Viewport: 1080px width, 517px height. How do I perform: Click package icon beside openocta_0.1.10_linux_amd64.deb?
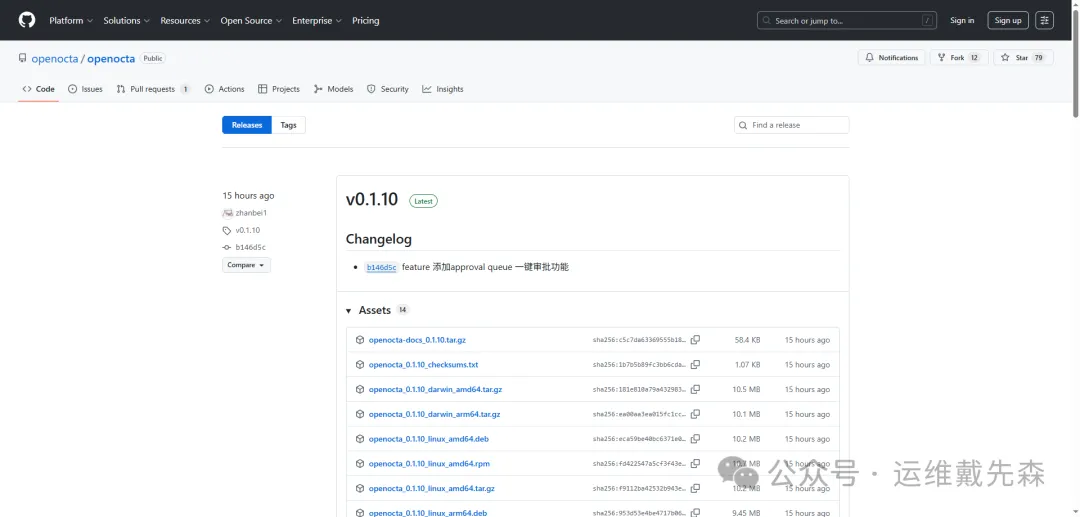point(360,439)
